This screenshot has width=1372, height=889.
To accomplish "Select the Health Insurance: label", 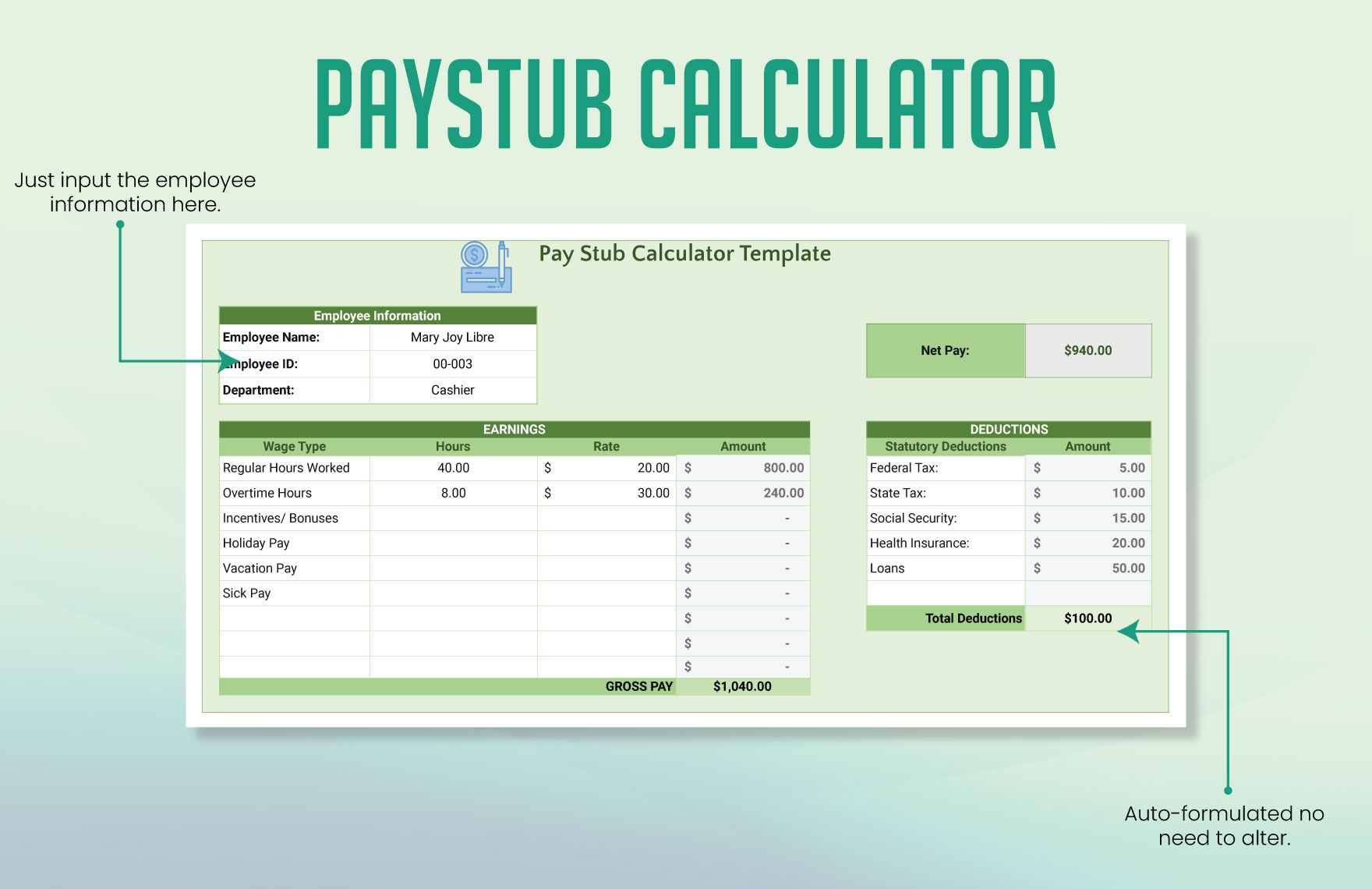I will 920,544.
